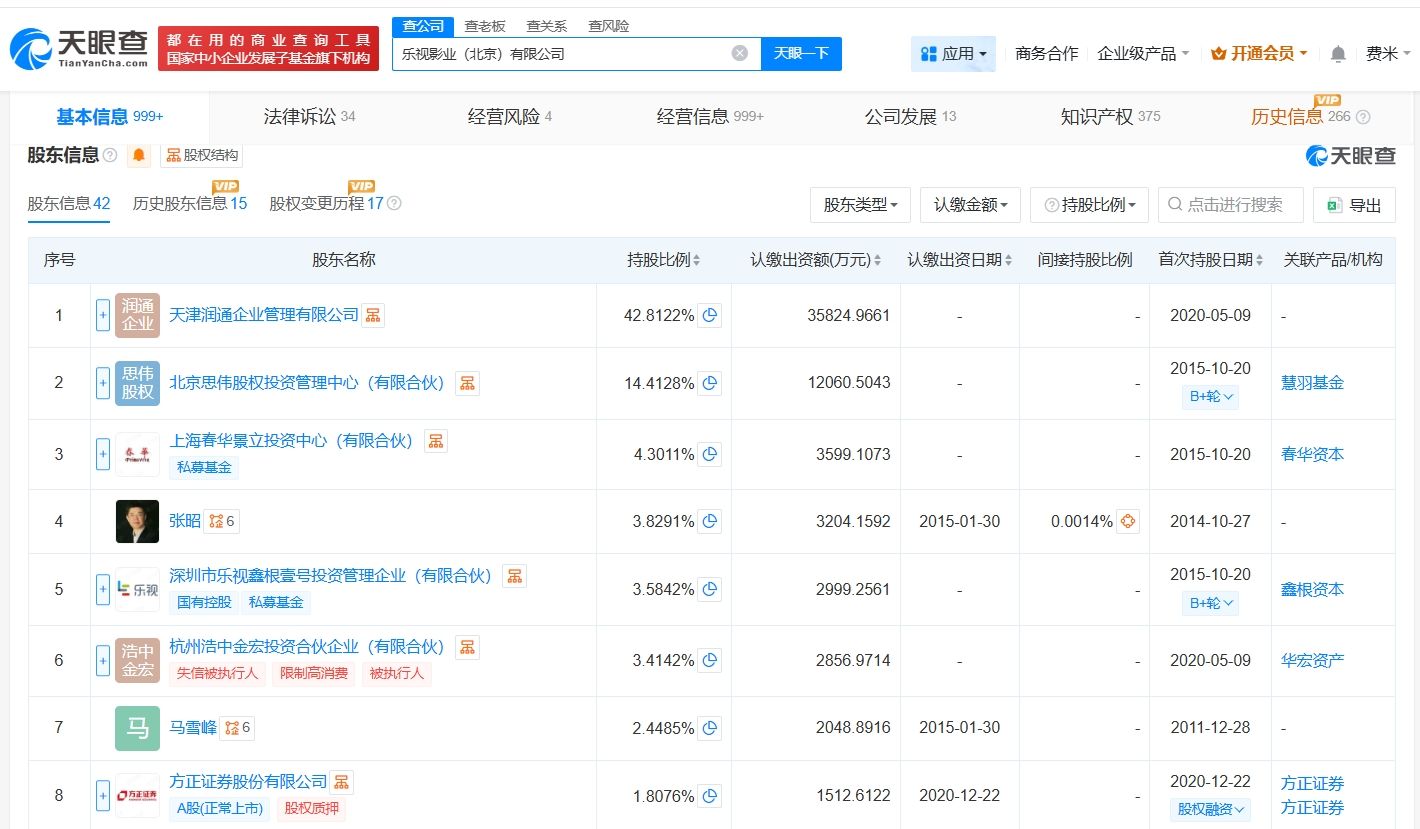Open the 认缴金额 filter dropdown

pos(969,205)
